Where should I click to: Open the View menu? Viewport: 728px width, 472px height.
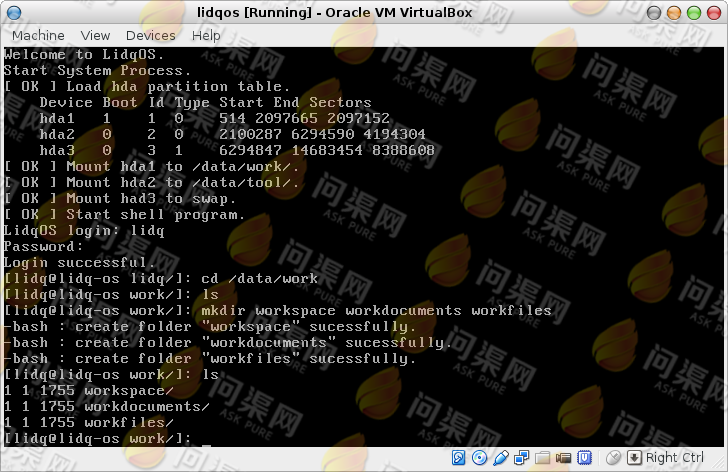(x=95, y=36)
